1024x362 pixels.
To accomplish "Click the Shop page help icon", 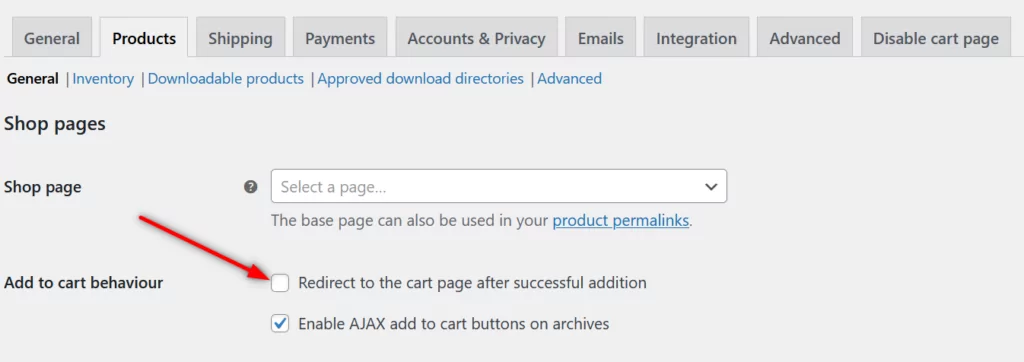I will coord(250,187).
